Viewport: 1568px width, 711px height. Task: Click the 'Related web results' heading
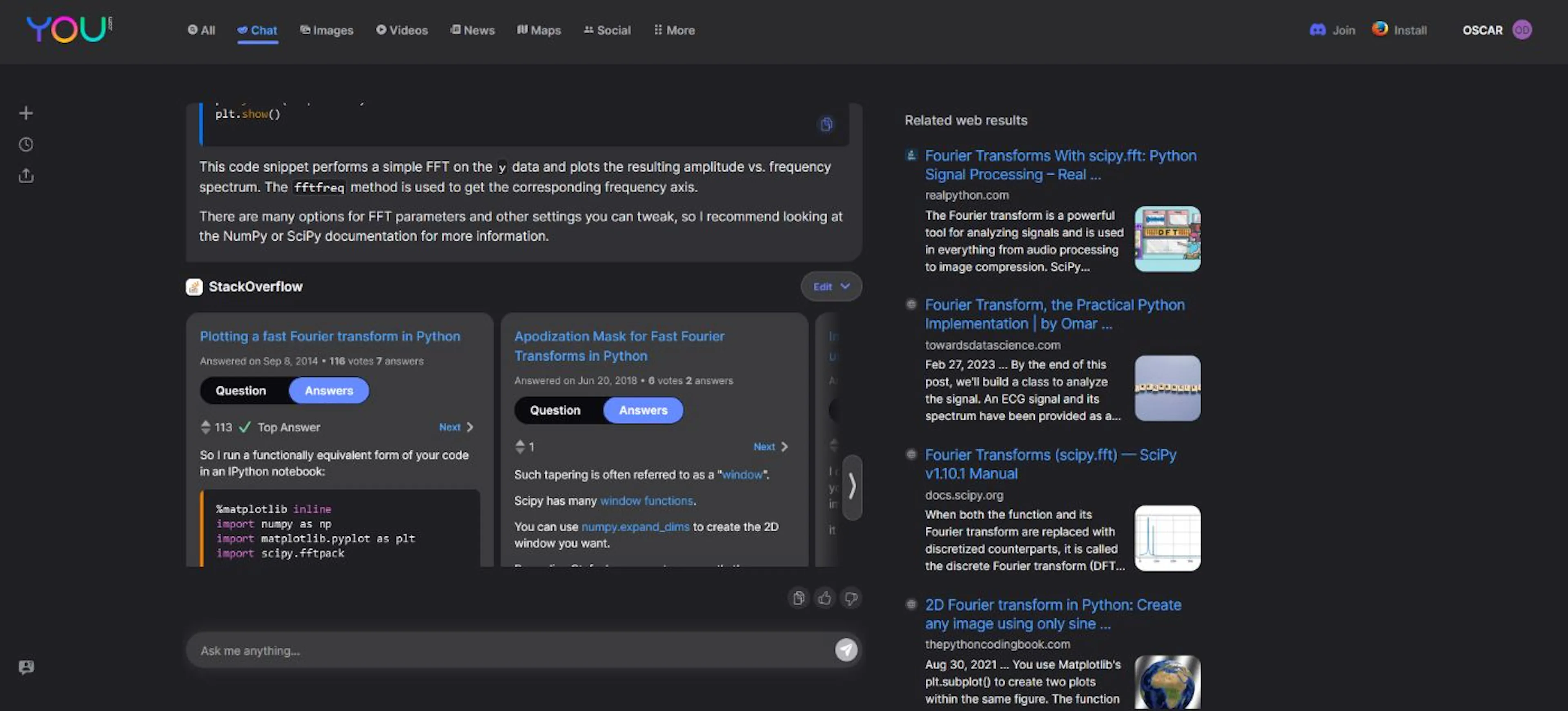[965, 120]
